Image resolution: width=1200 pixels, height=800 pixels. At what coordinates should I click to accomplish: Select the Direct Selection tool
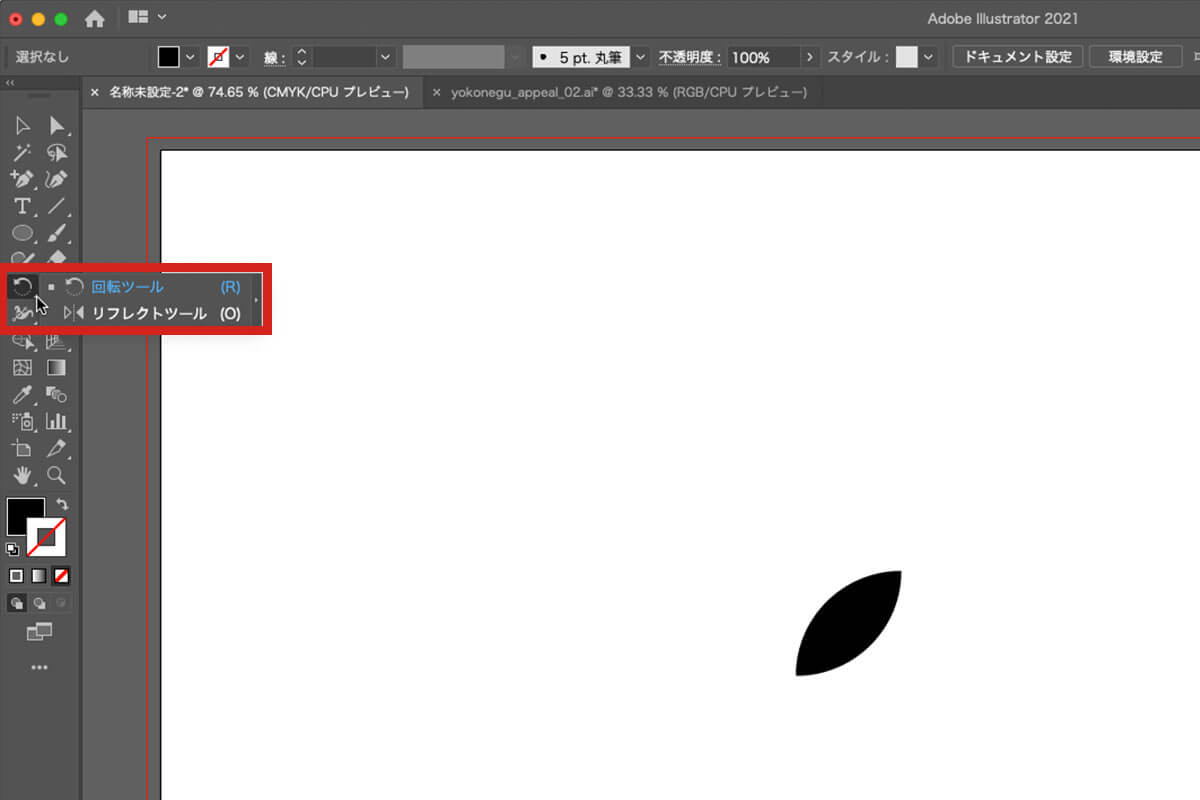click(x=57, y=126)
